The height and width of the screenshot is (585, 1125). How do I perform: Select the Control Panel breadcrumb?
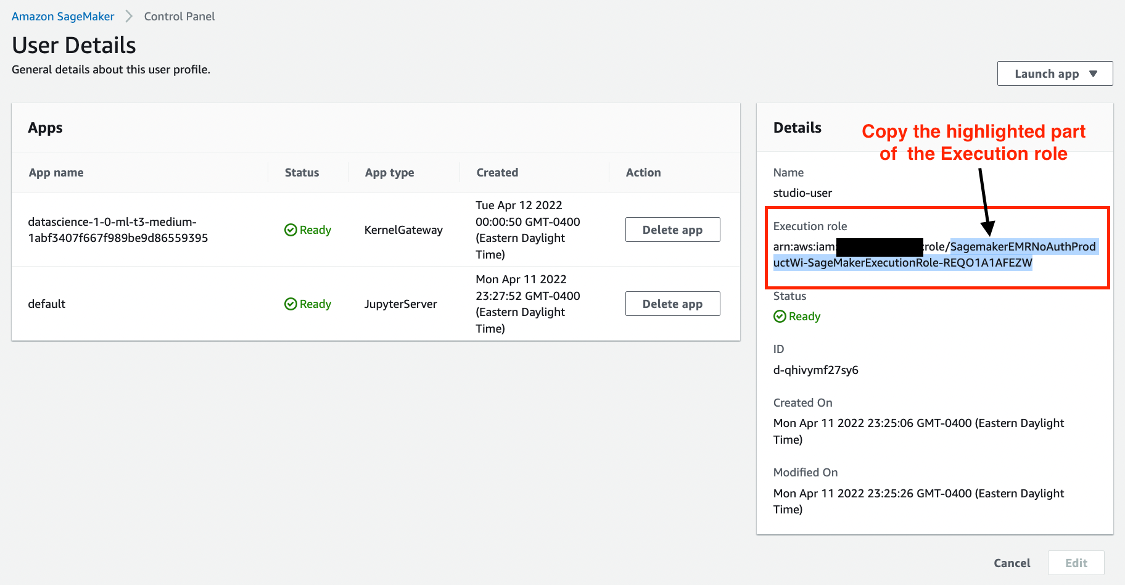coord(179,17)
